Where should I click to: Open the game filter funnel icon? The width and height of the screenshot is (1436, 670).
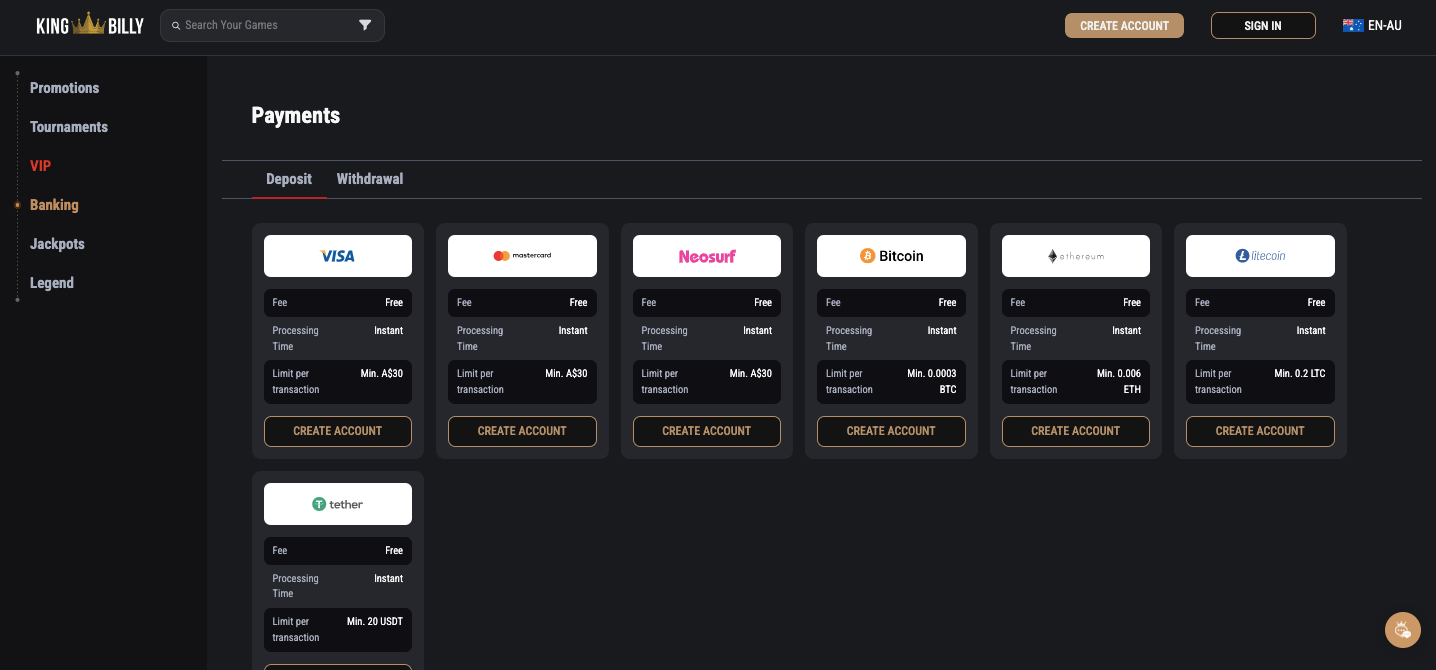click(x=365, y=25)
